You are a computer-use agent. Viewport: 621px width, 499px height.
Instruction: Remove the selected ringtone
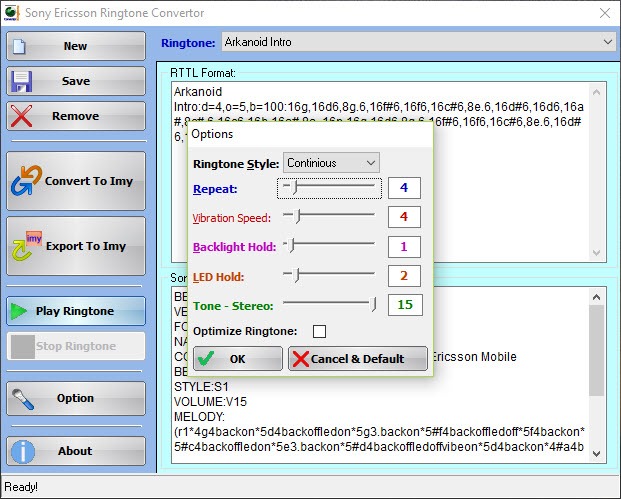76,116
